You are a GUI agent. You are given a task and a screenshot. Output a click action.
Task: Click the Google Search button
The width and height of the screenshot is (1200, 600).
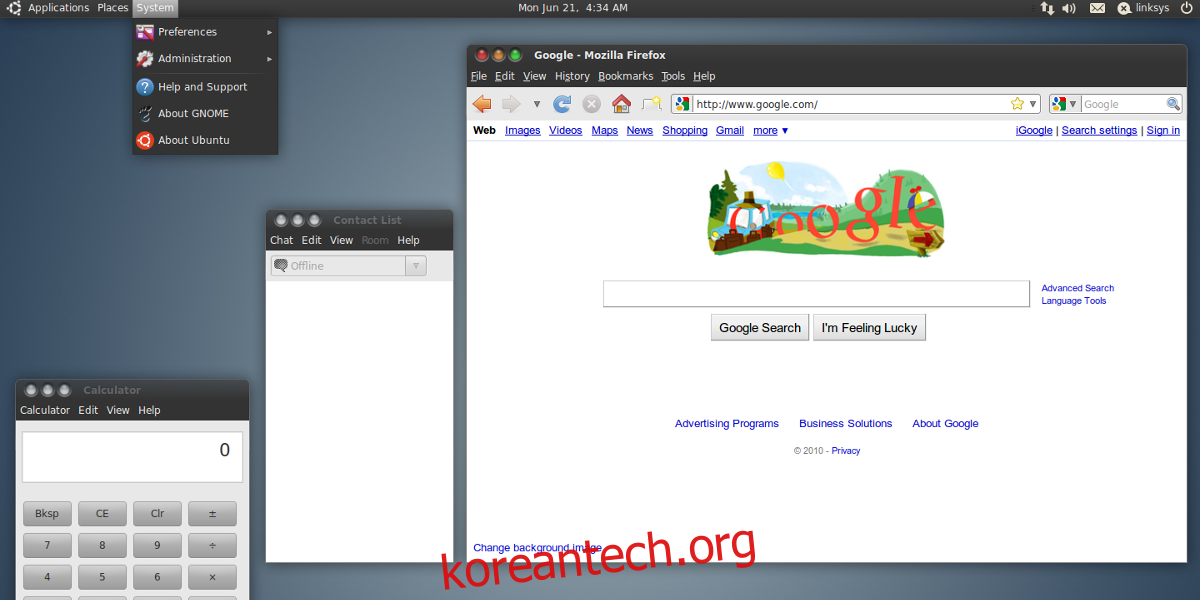[x=760, y=328]
